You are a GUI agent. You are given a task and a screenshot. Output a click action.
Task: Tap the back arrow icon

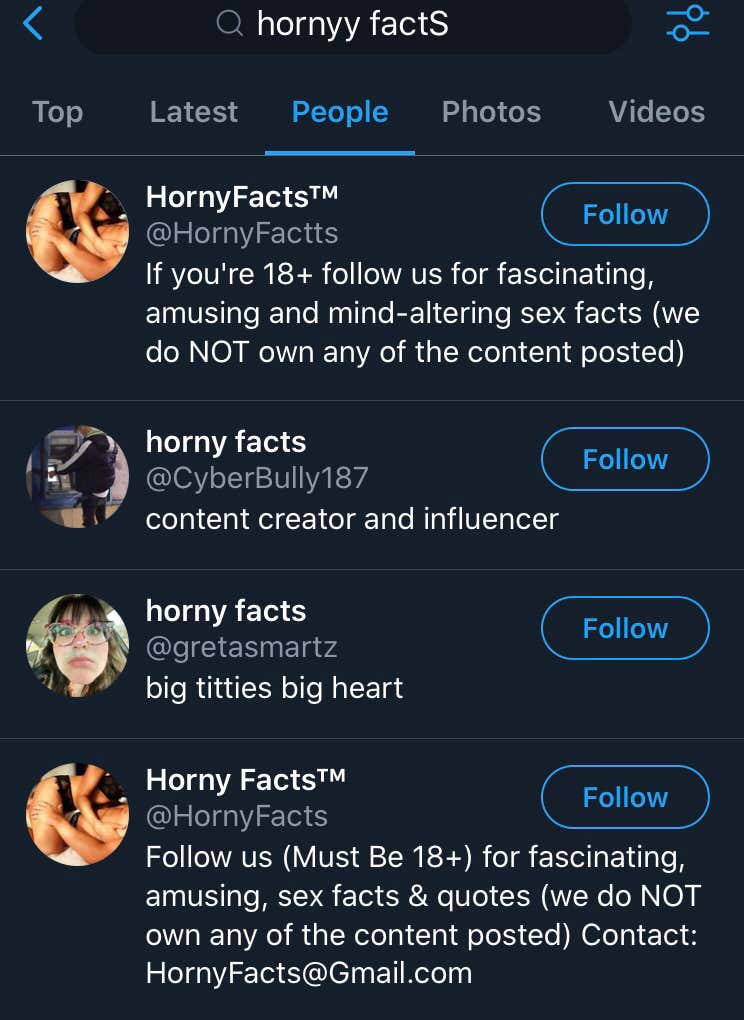pos(33,22)
